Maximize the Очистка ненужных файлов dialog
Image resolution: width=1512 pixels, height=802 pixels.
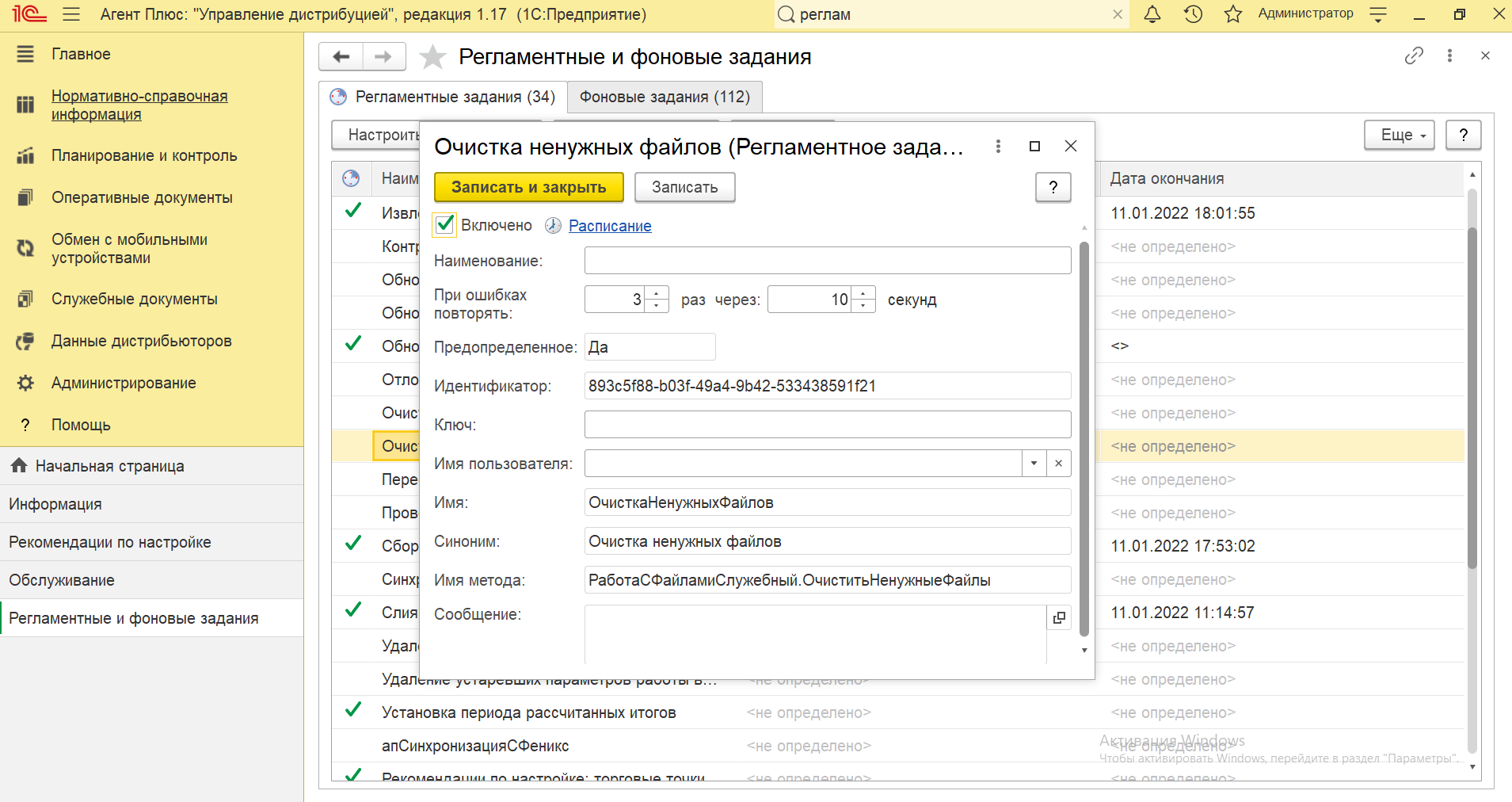pyautogui.click(x=1034, y=146)
